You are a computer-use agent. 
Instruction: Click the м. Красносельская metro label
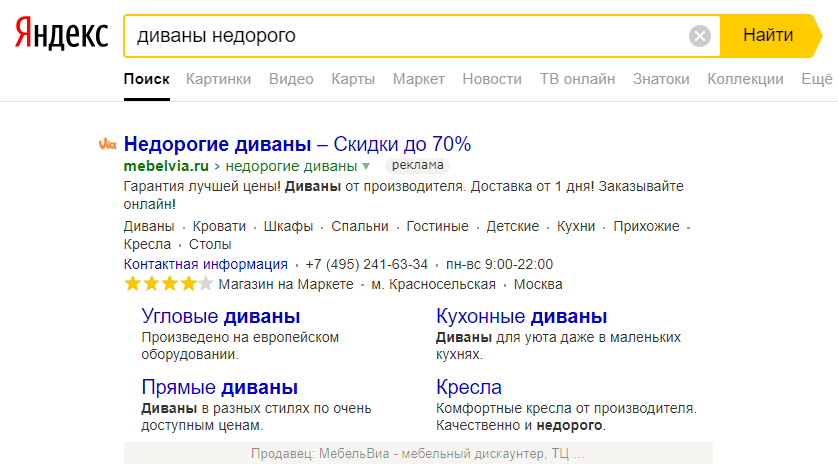pos(433,284)
